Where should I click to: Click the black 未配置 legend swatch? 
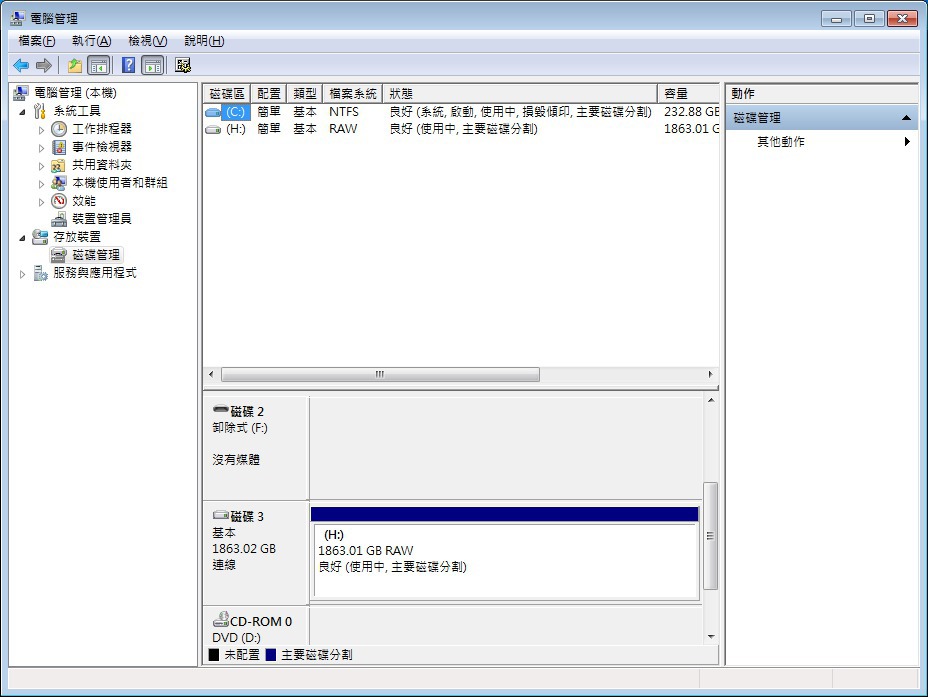214,654
